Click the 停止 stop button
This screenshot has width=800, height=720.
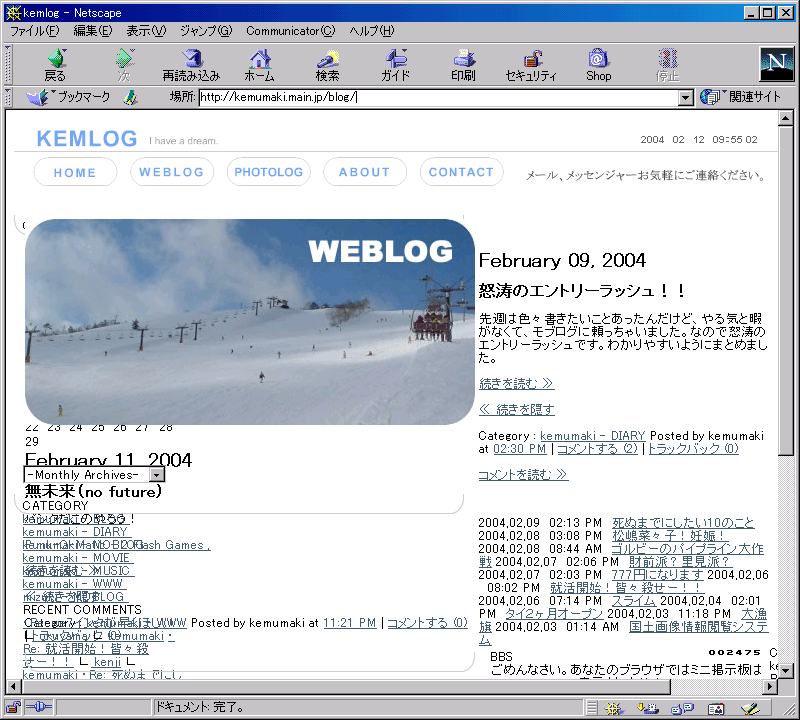pyautogui.click(x=667, y=65)
